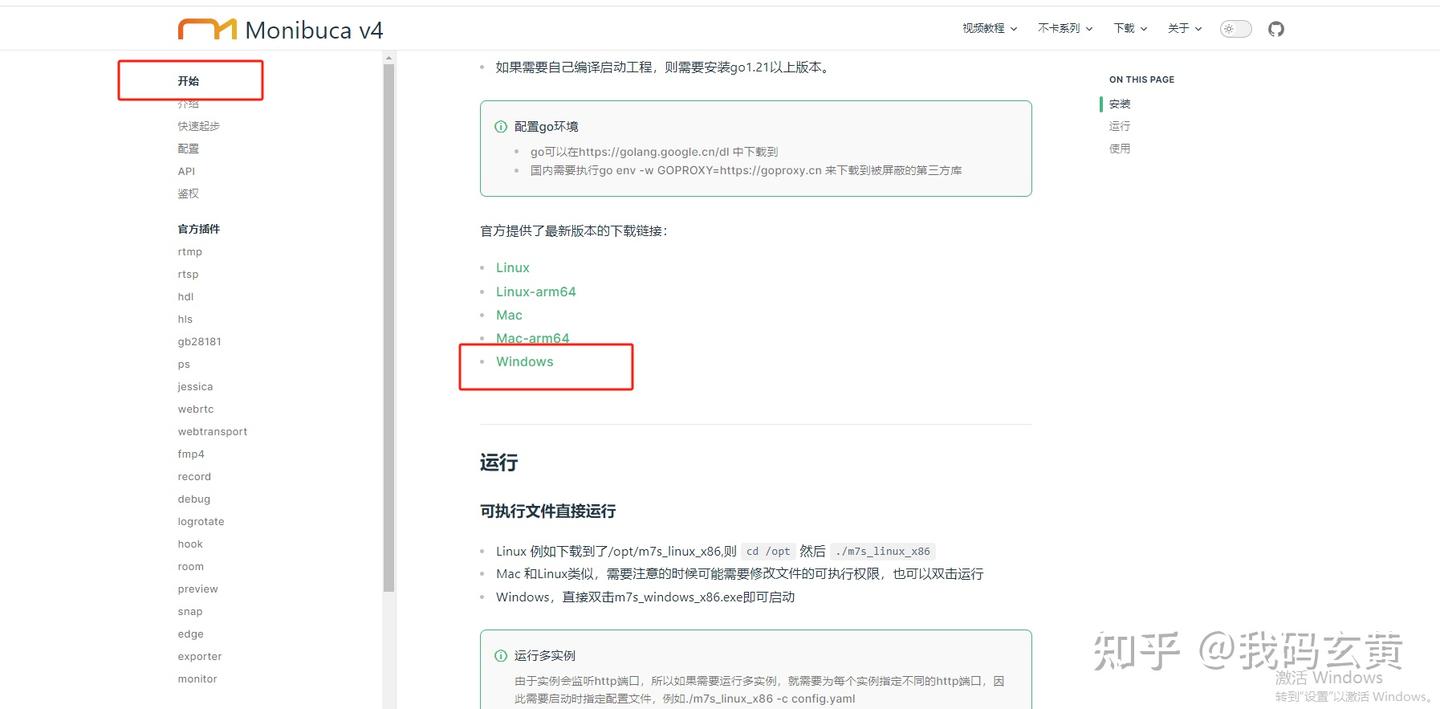Click the Windows download link
The image size is (1440, 709).
[x=524, y=361]
